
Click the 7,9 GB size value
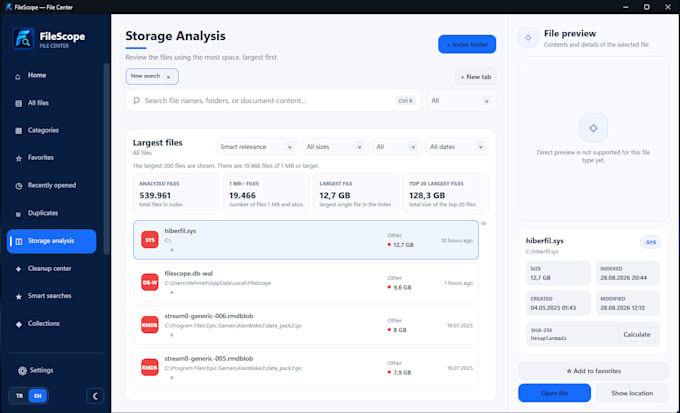(x=402, y=373)
